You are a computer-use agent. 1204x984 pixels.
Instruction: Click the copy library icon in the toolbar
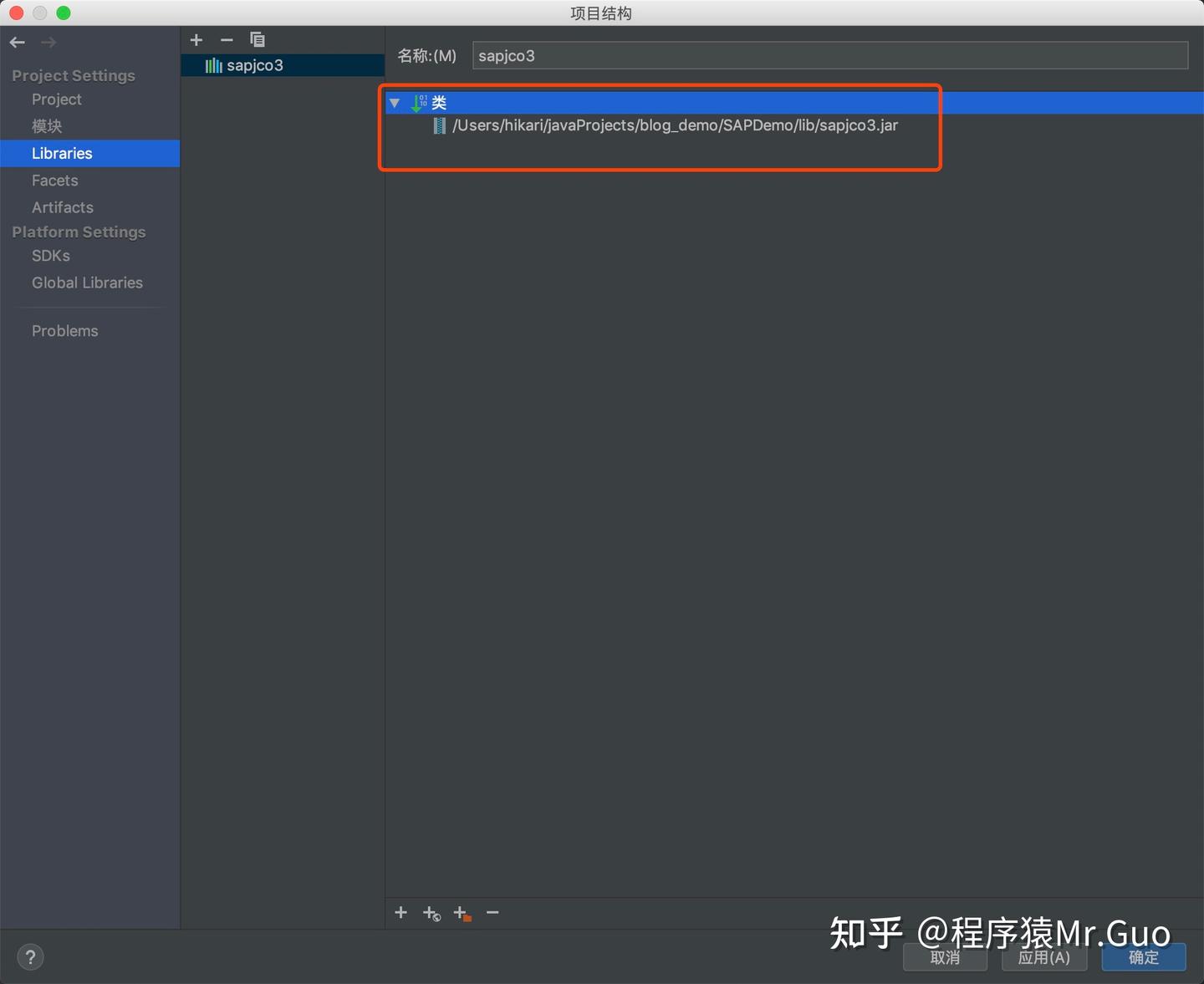(258, 39)
